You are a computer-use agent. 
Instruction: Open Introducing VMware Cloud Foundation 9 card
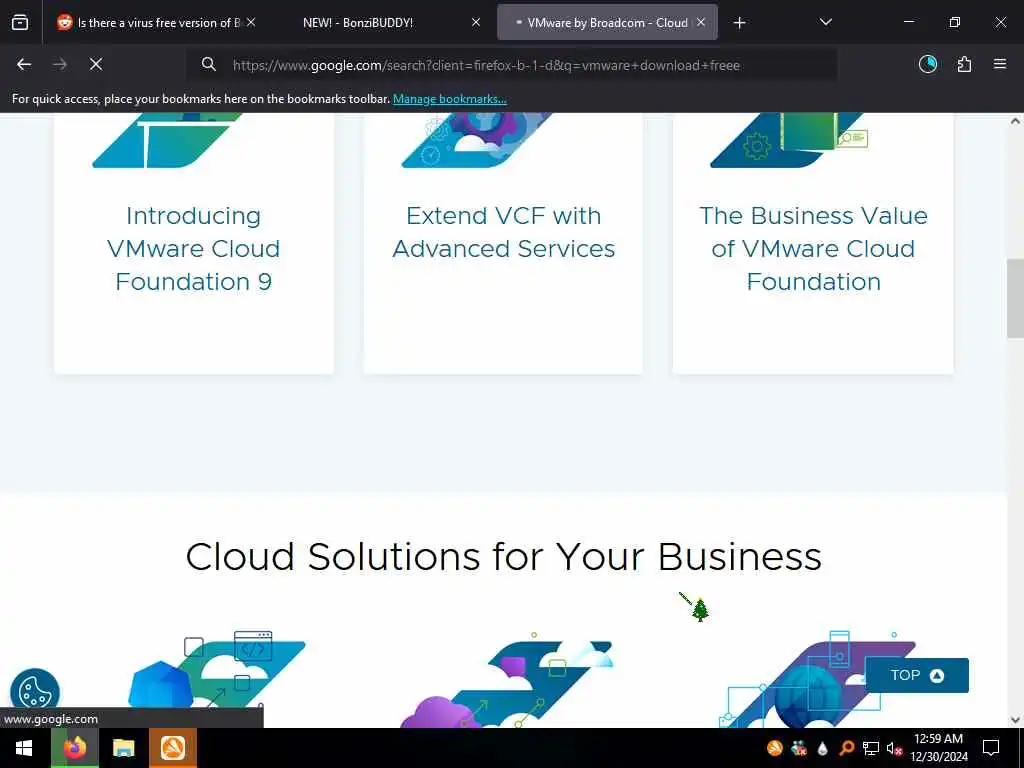tap(193, 249)
